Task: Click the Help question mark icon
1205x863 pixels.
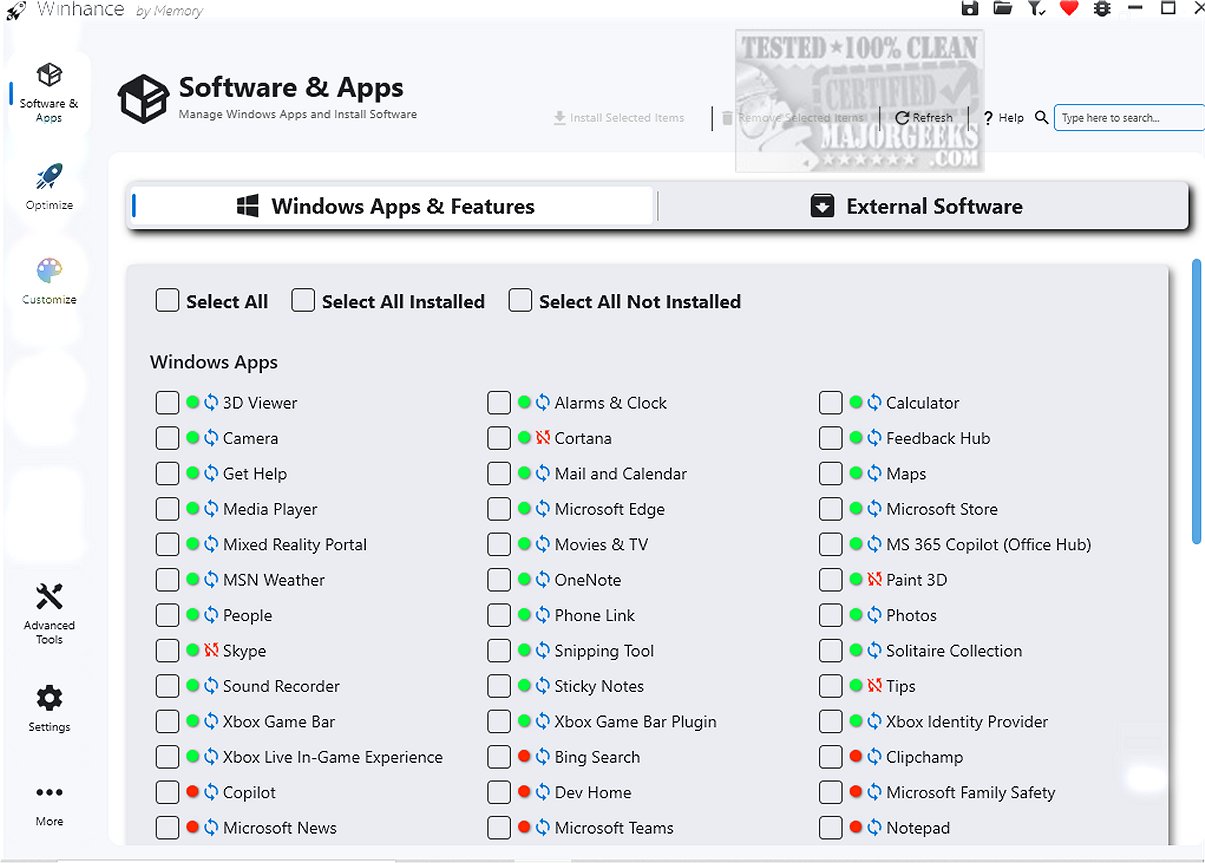Action: tap(988, 118)
